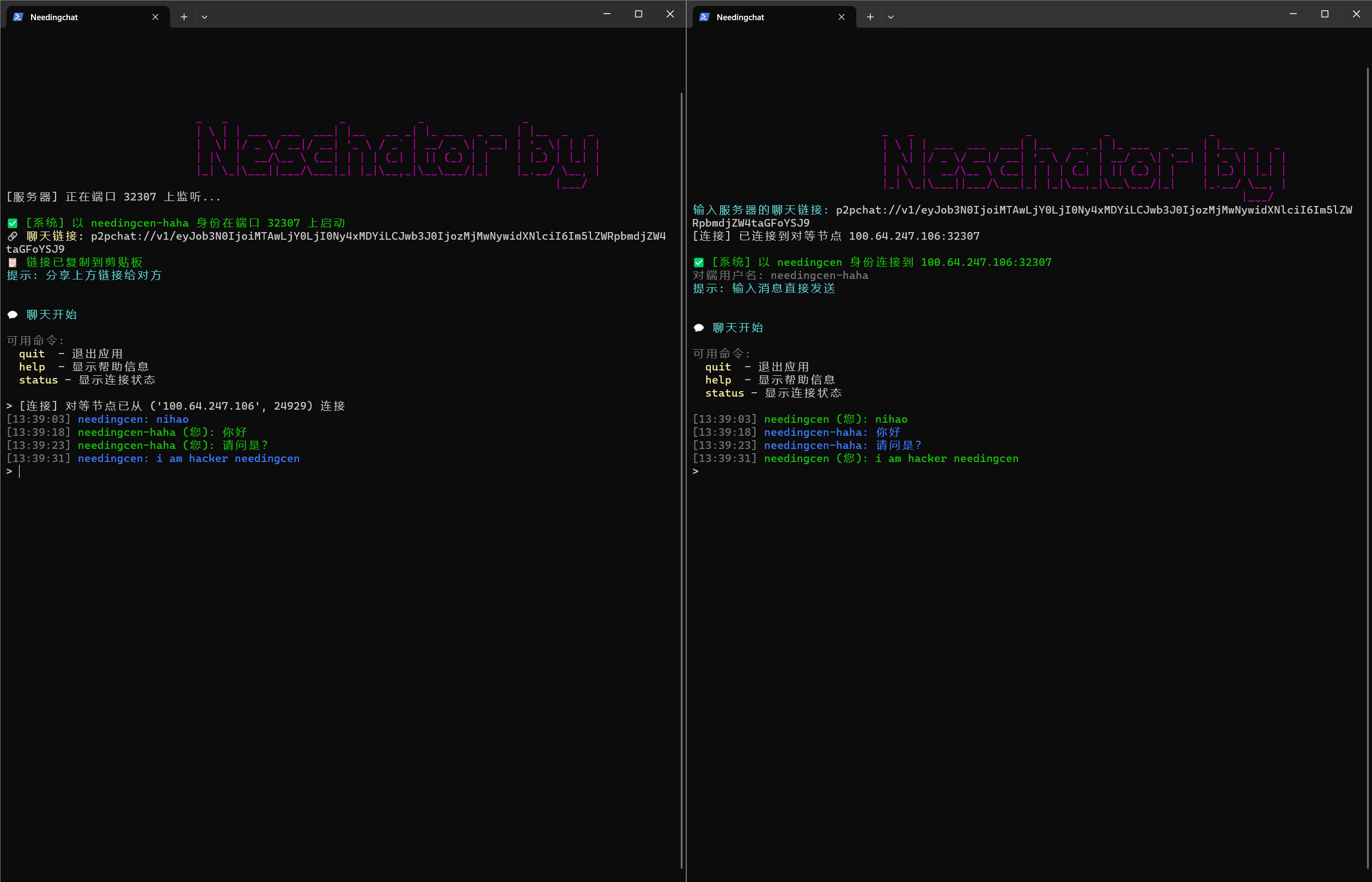Viewport: 1372px width, 882px height.
Task: Expand the right terminal's tab dropdown chevron
Action: (x=891, y=17)
